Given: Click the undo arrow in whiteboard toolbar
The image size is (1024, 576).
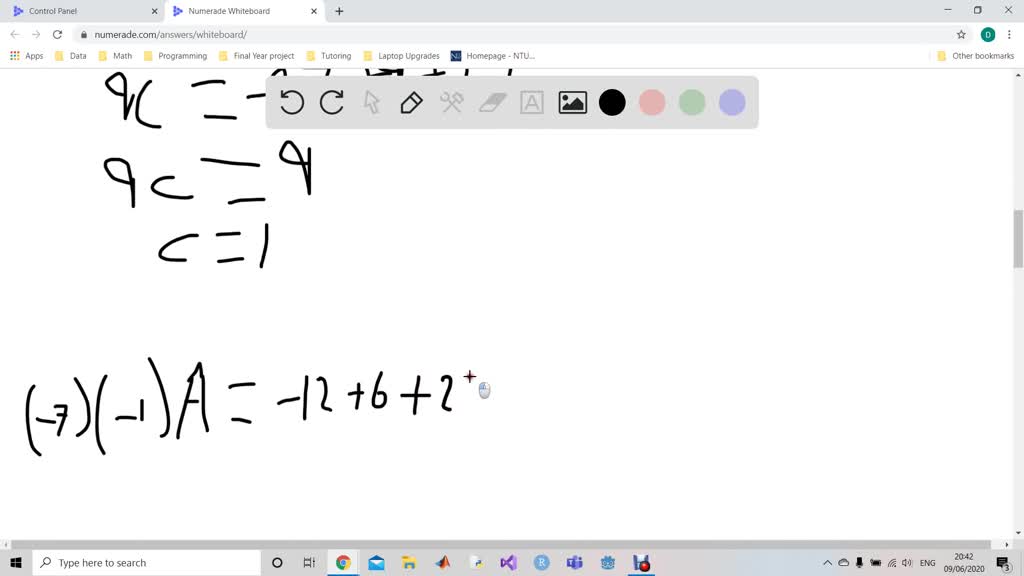Looking at the screenshot, I should coord(292,102).
